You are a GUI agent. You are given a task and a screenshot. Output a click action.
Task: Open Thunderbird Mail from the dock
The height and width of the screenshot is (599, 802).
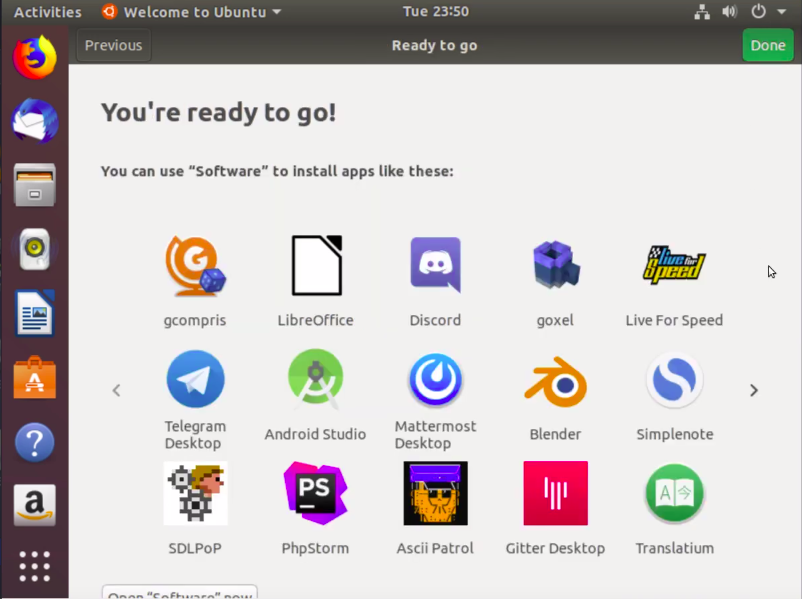click(35, 121)
